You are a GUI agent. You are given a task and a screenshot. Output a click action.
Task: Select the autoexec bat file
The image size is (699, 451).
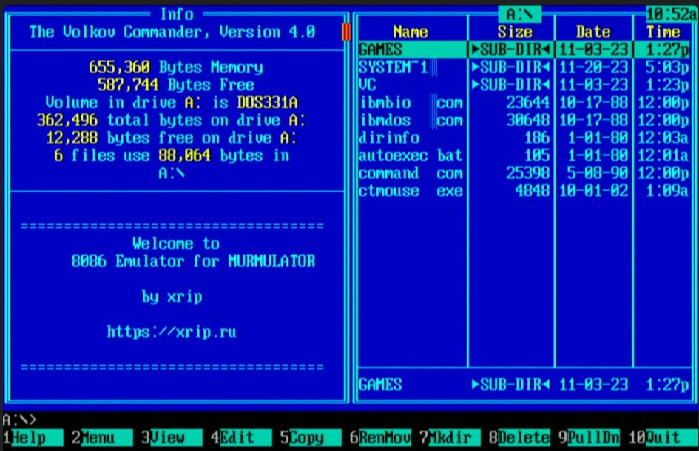pyautogui.click(x=524, y=156)
